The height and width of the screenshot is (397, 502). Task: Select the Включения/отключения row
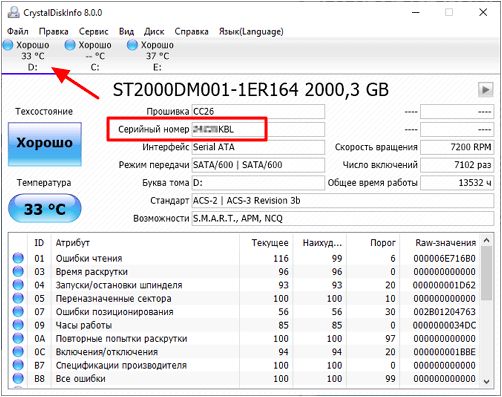[245, 351]
